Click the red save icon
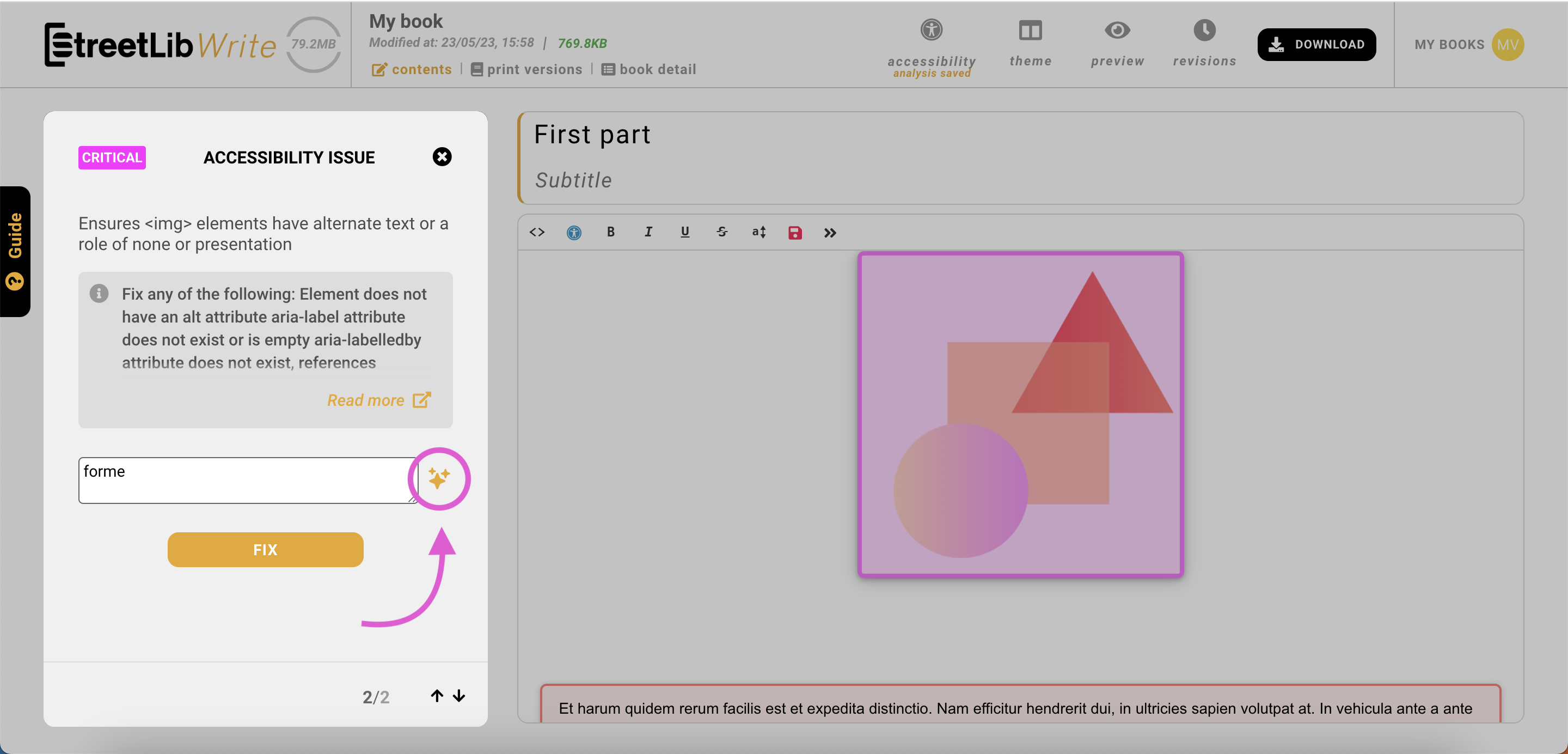The height and width of the screenshot is (754, 1568). click(x=795, y=233)
